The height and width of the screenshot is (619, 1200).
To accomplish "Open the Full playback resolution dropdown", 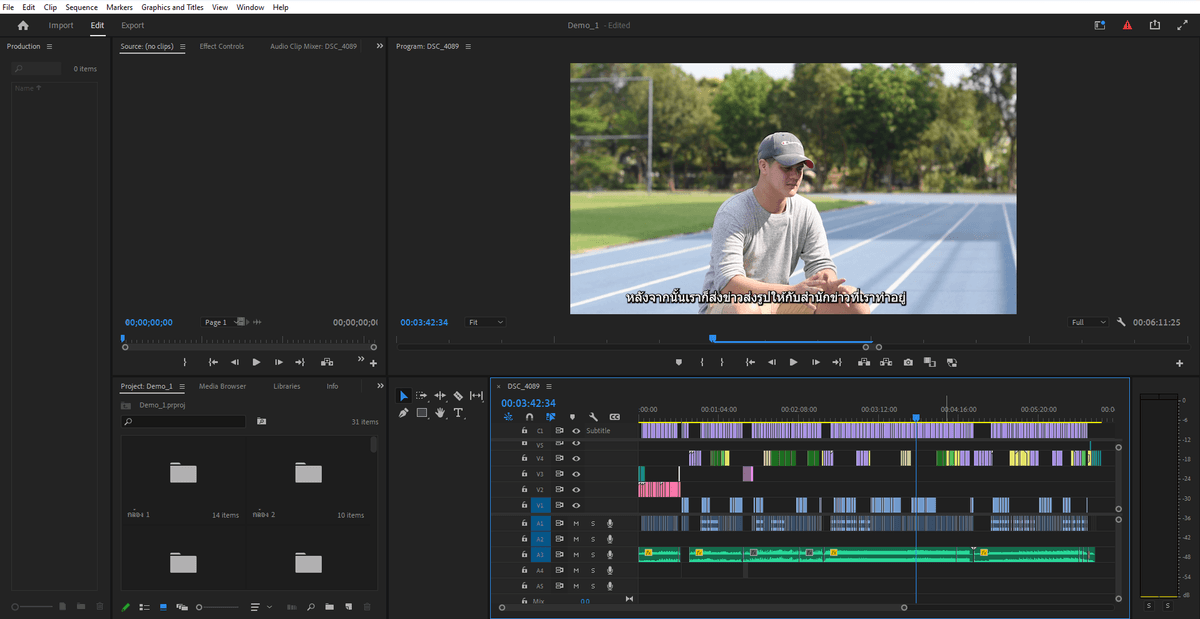I will pos(1089,322).
